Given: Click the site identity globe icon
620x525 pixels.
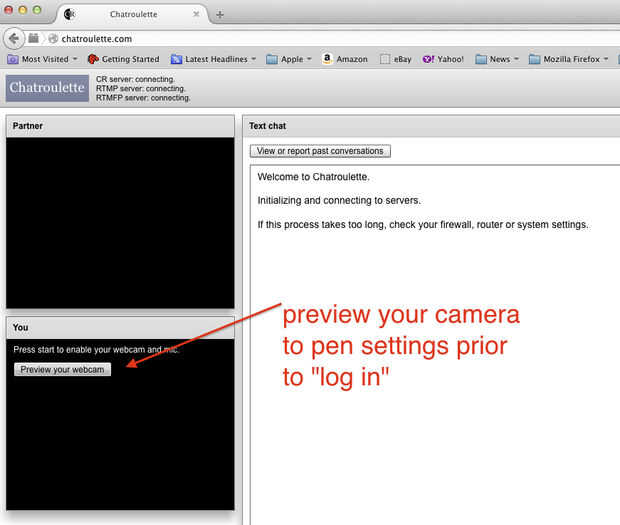Looking at the screenshot, I should (x=53, y=38).
